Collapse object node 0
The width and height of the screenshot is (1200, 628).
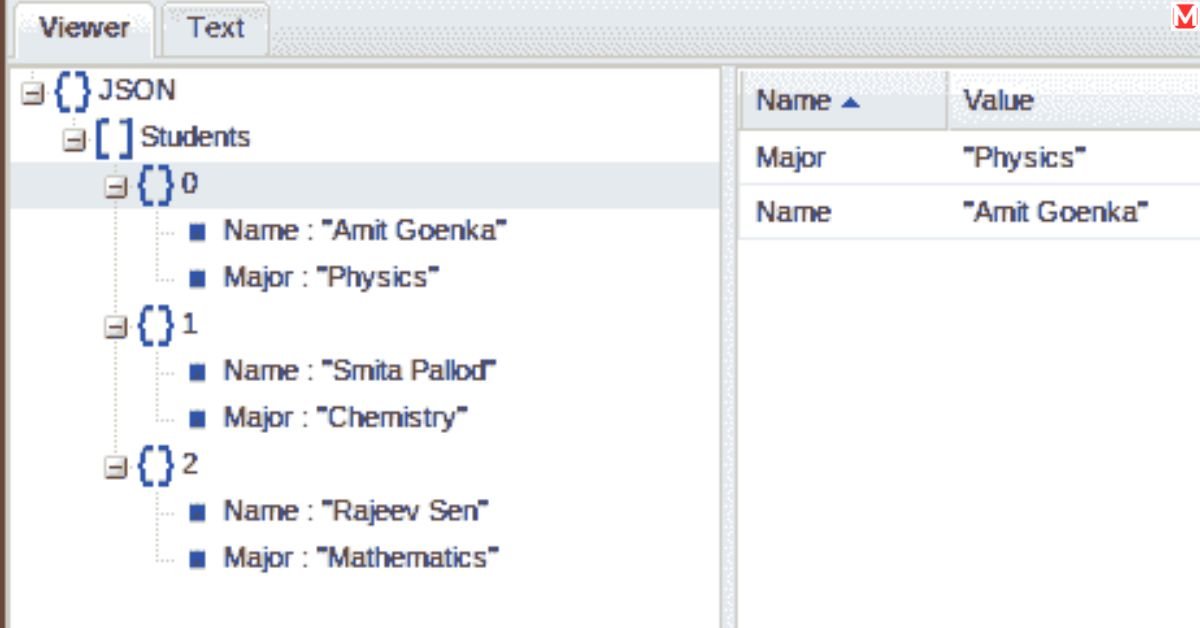116,186
